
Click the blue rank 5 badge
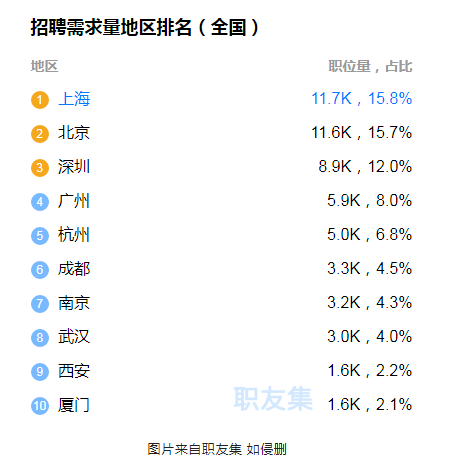point(40,236)
